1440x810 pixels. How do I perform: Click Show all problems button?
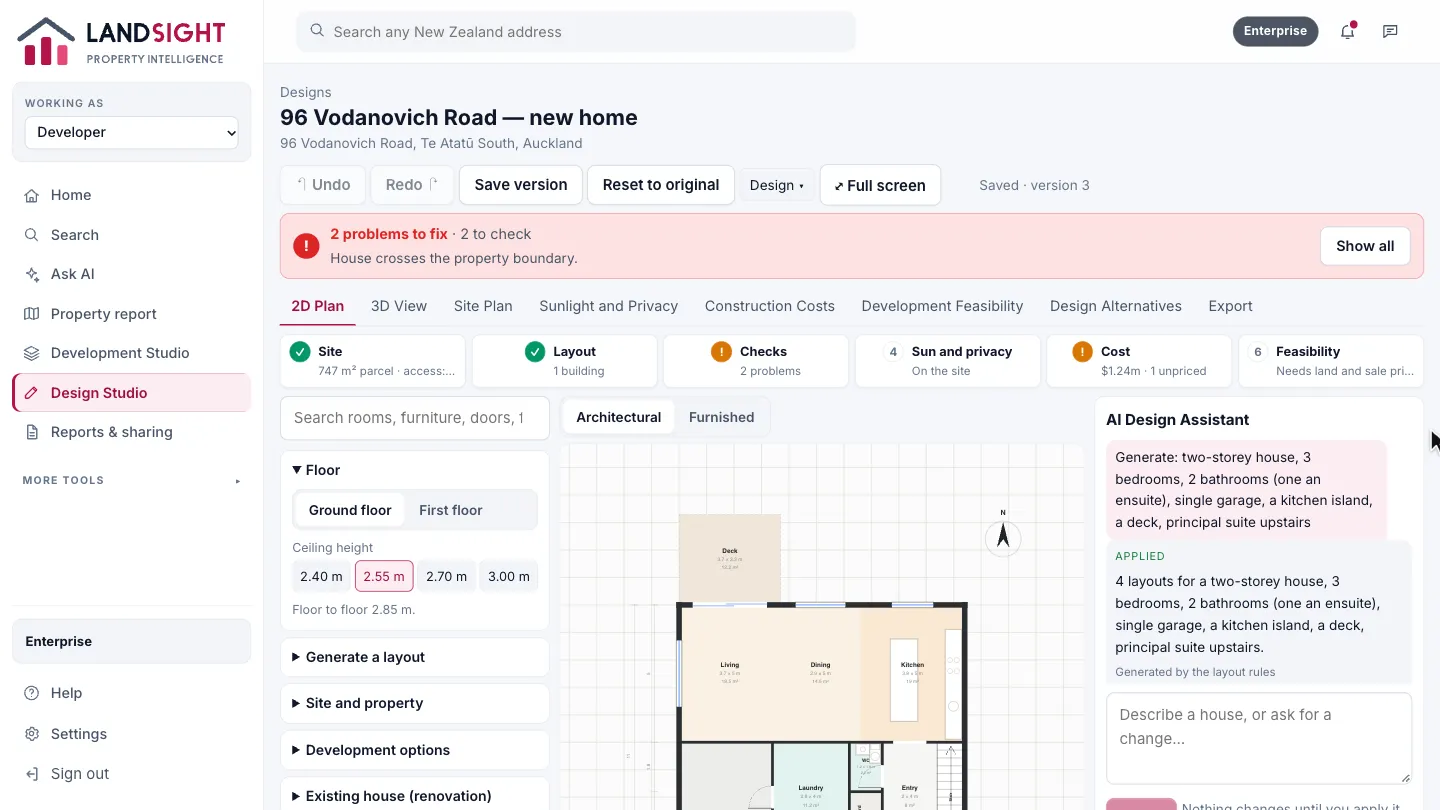1365,246
